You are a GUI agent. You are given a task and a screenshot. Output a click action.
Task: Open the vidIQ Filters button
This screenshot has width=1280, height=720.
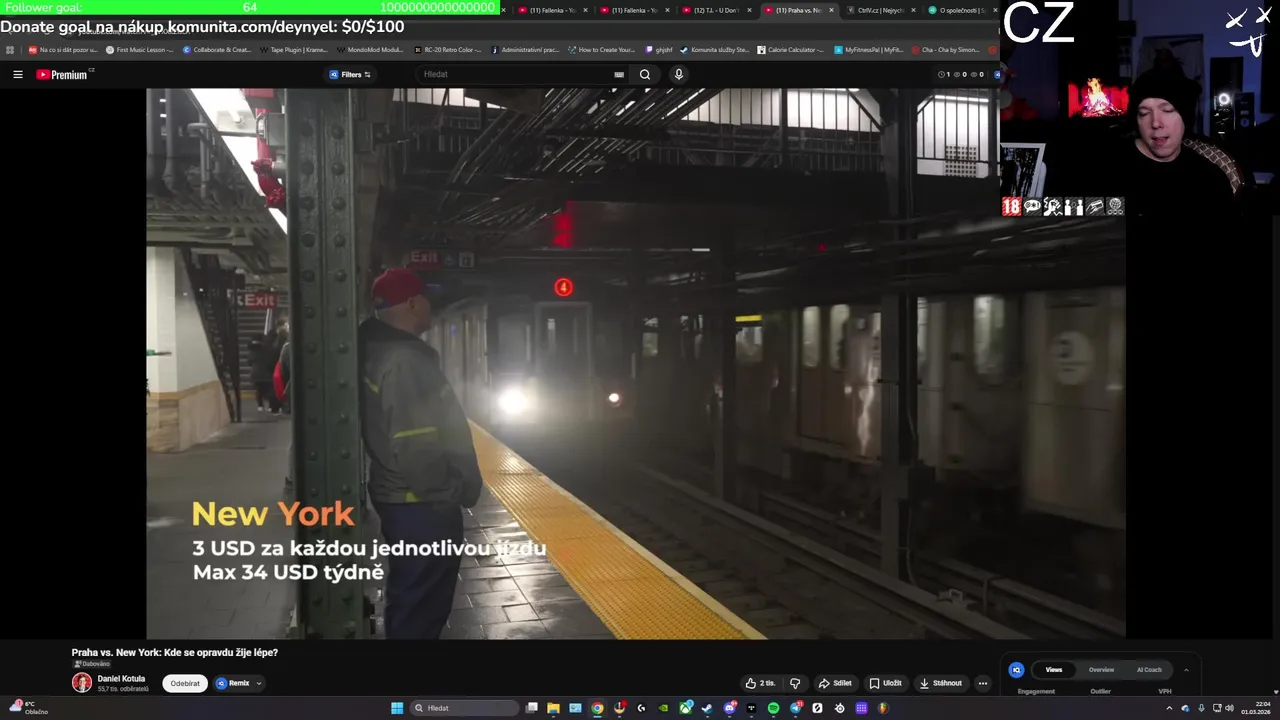click(x=350, y=74)
